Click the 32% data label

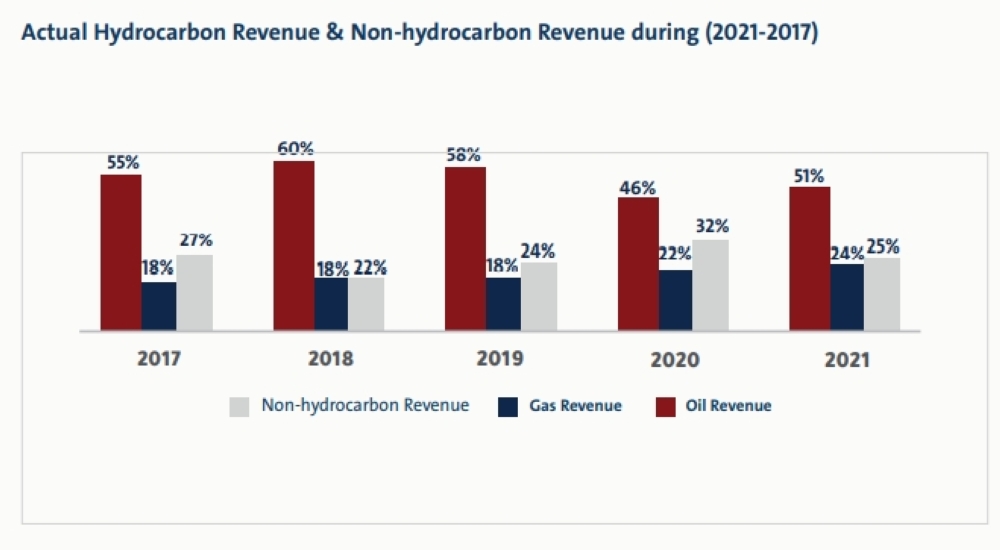[712, 226]
